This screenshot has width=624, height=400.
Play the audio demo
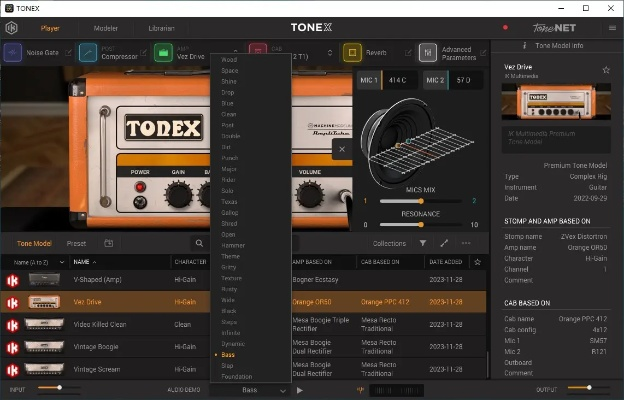click(x=299, y=390)
